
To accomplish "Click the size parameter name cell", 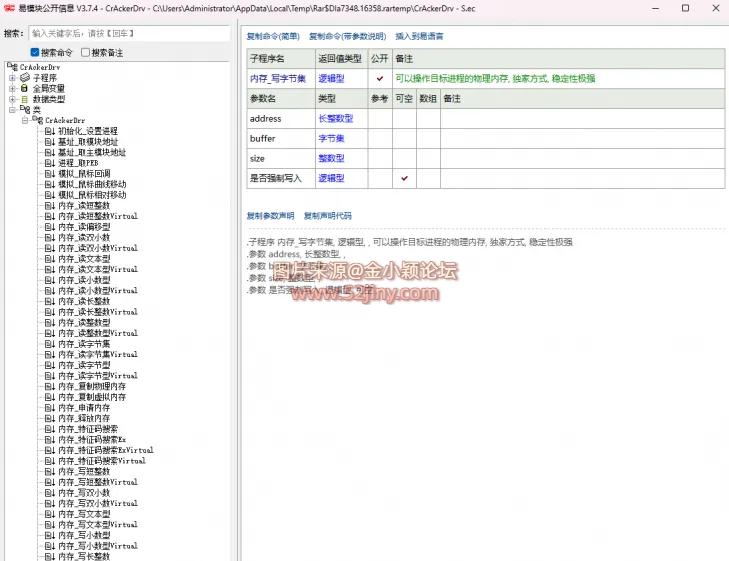I will [x=281, y=158].
